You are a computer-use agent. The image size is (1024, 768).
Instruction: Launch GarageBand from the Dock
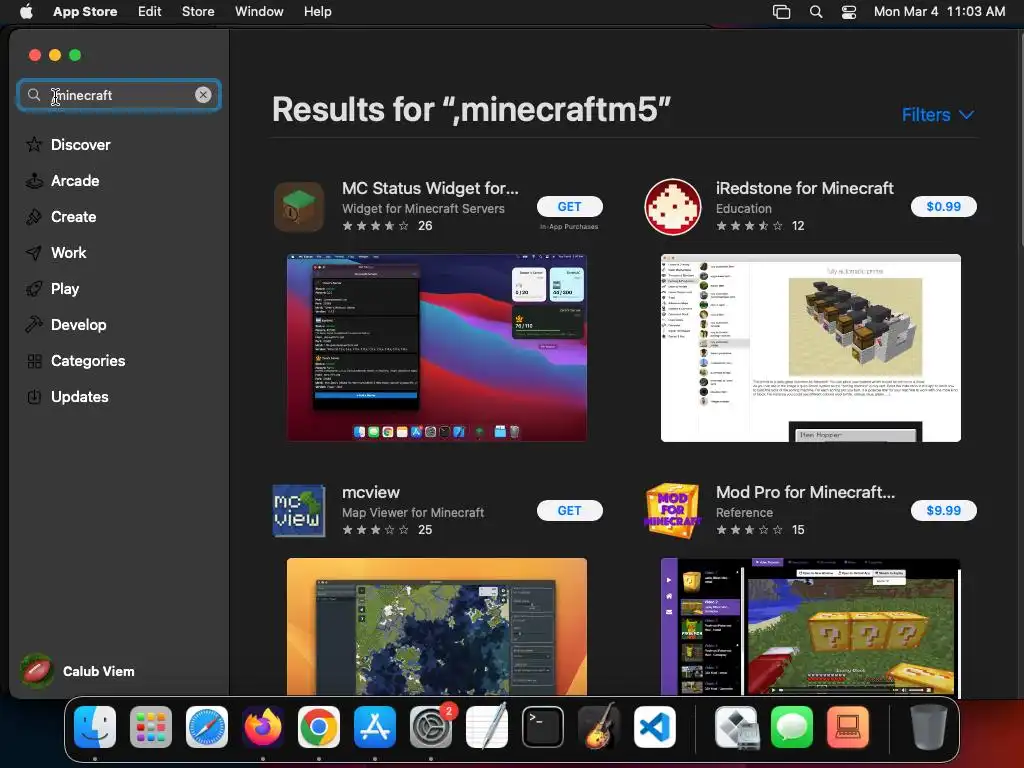coord(598,726)
